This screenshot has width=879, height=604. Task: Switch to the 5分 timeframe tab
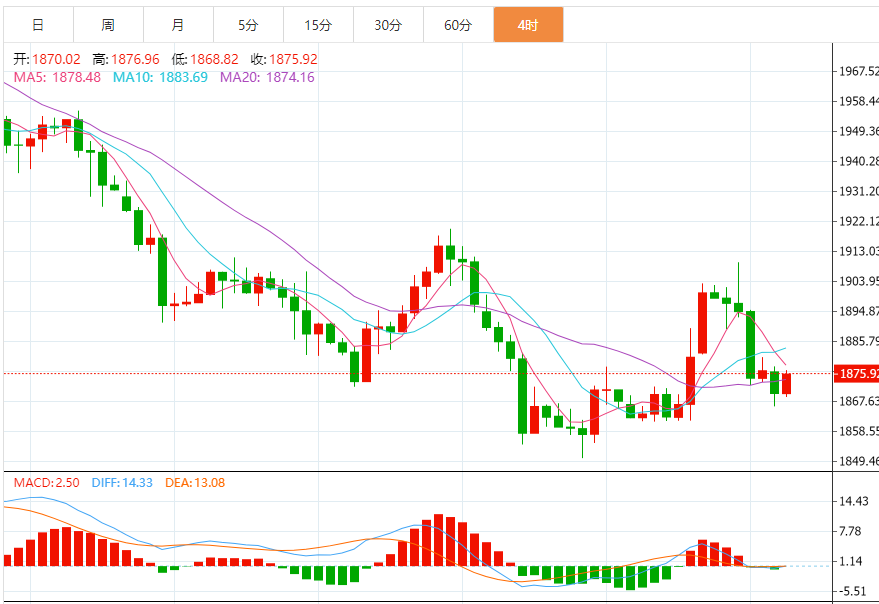(248, 25)
